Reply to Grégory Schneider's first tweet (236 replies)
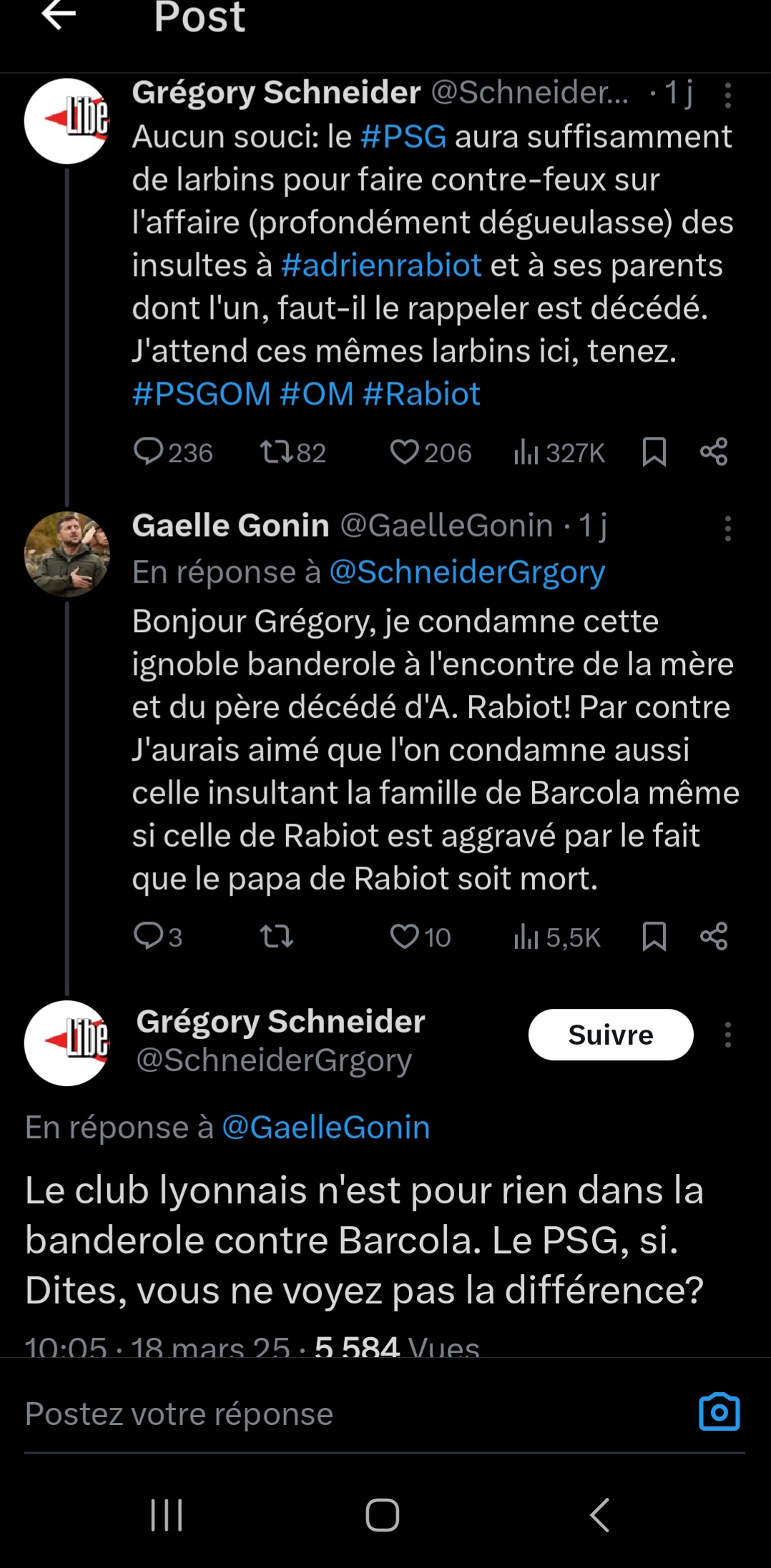The image size is (771, 1568). (x=149, y=452)
